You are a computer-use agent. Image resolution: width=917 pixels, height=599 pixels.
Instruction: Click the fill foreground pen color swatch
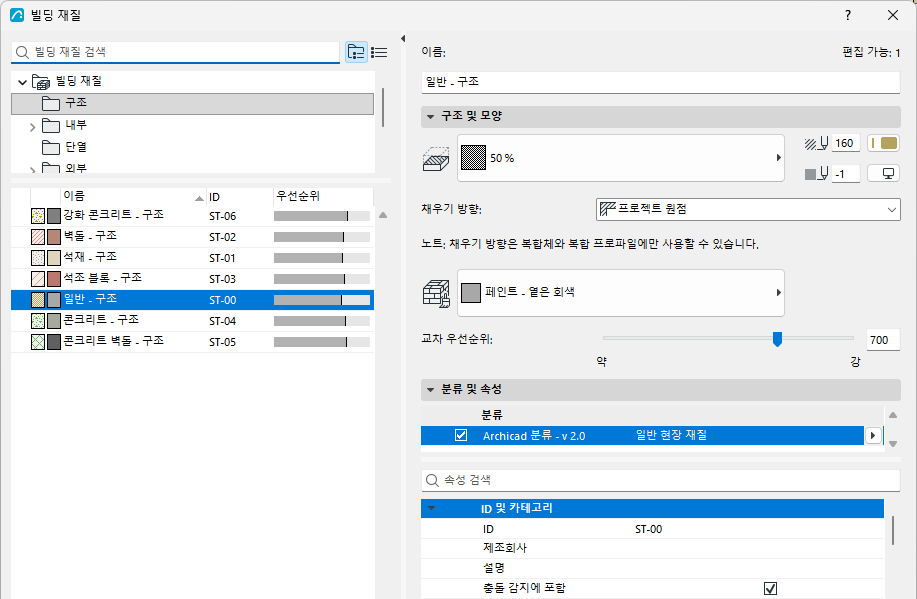pyautogui.click(x=883, y=143)
